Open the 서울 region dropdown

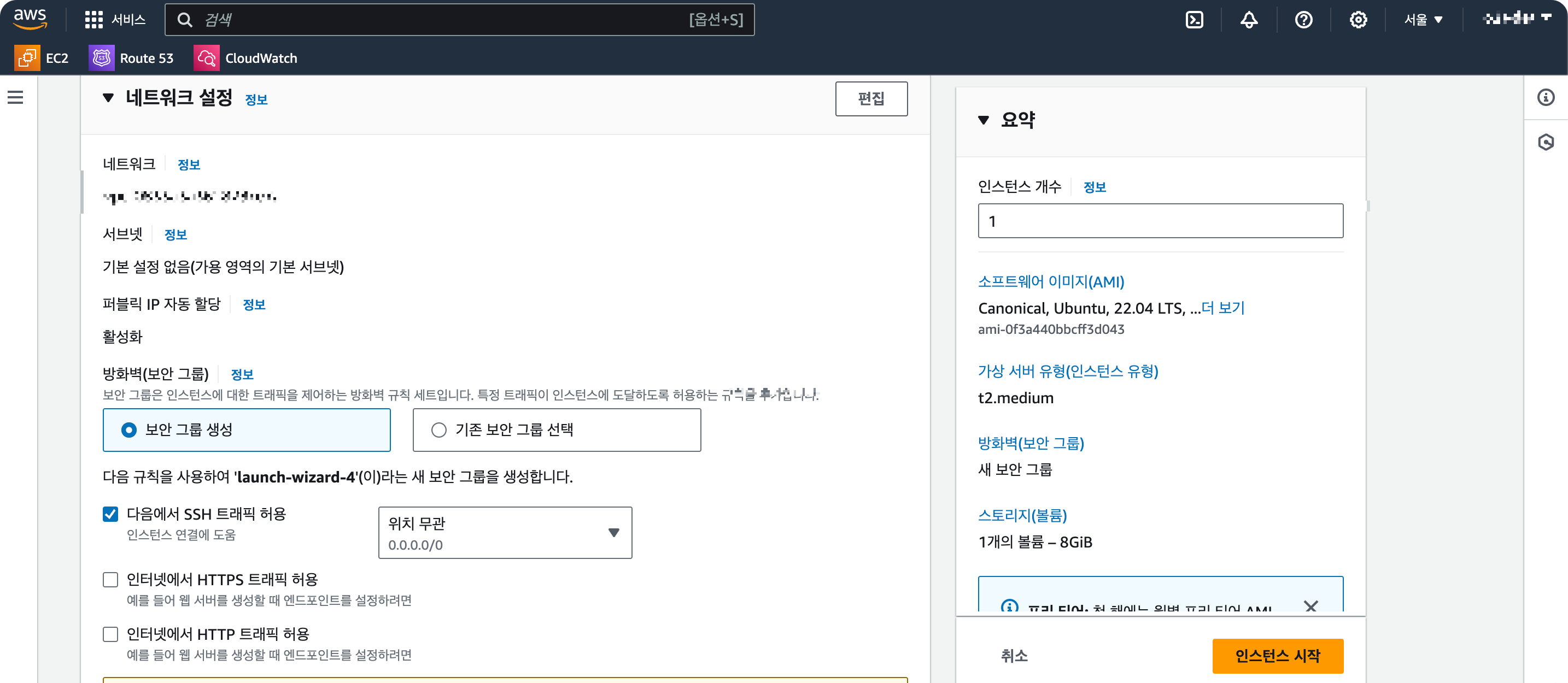[1423, 20]
